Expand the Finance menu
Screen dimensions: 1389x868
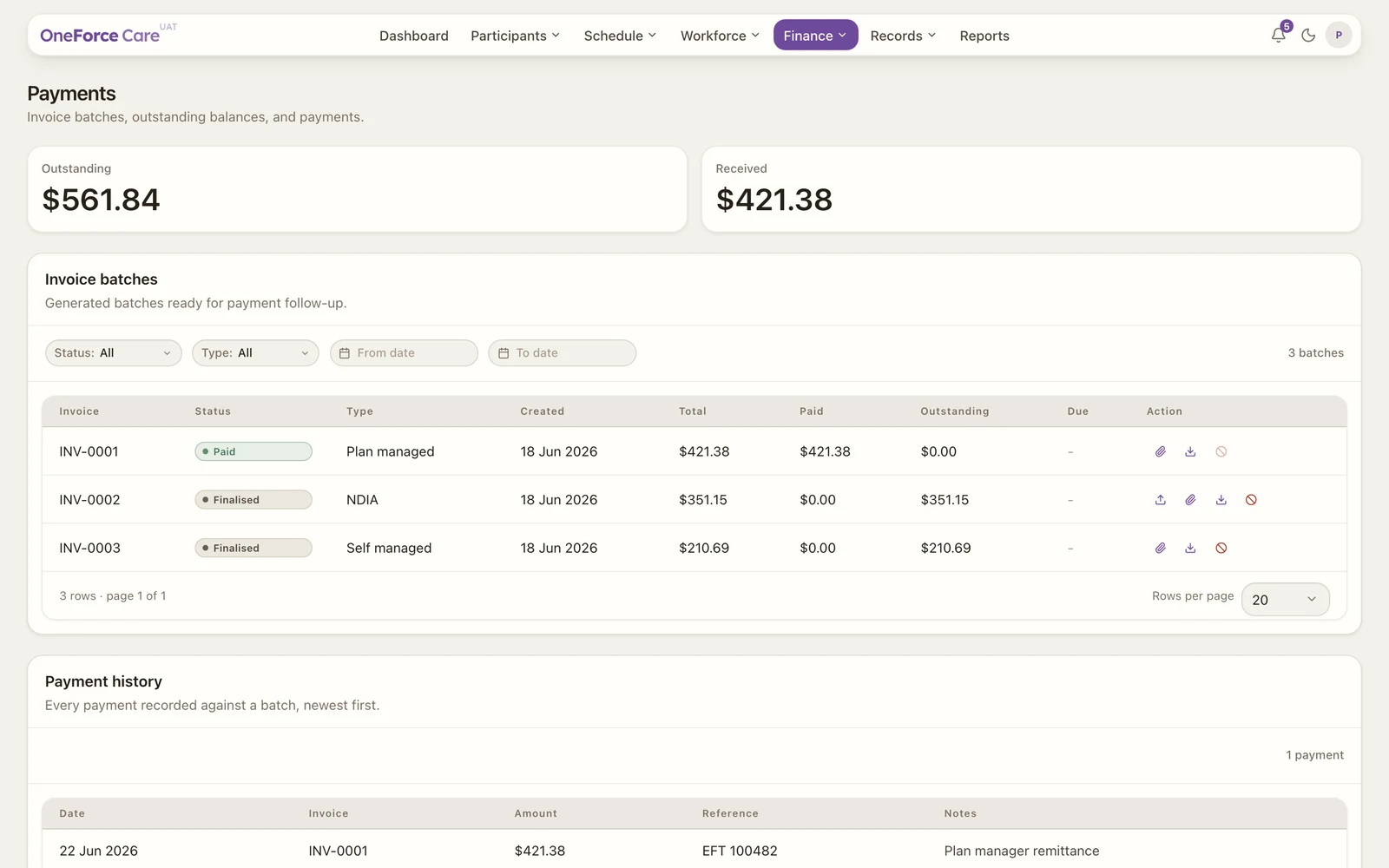[x=815, y=36]
